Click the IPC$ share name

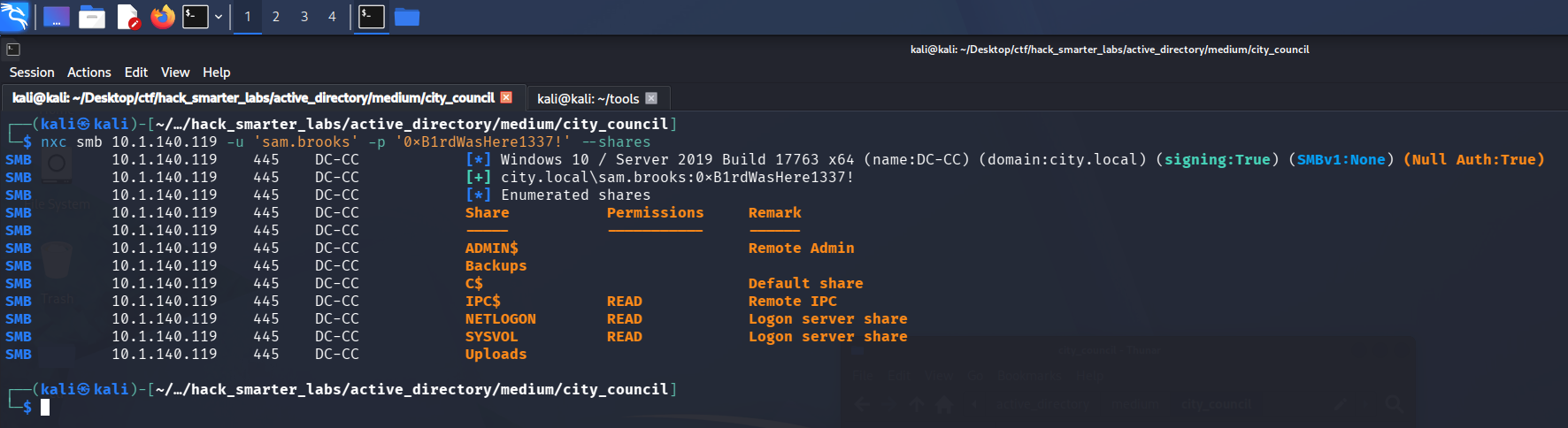pyautogui.click(x=483, y=301)
